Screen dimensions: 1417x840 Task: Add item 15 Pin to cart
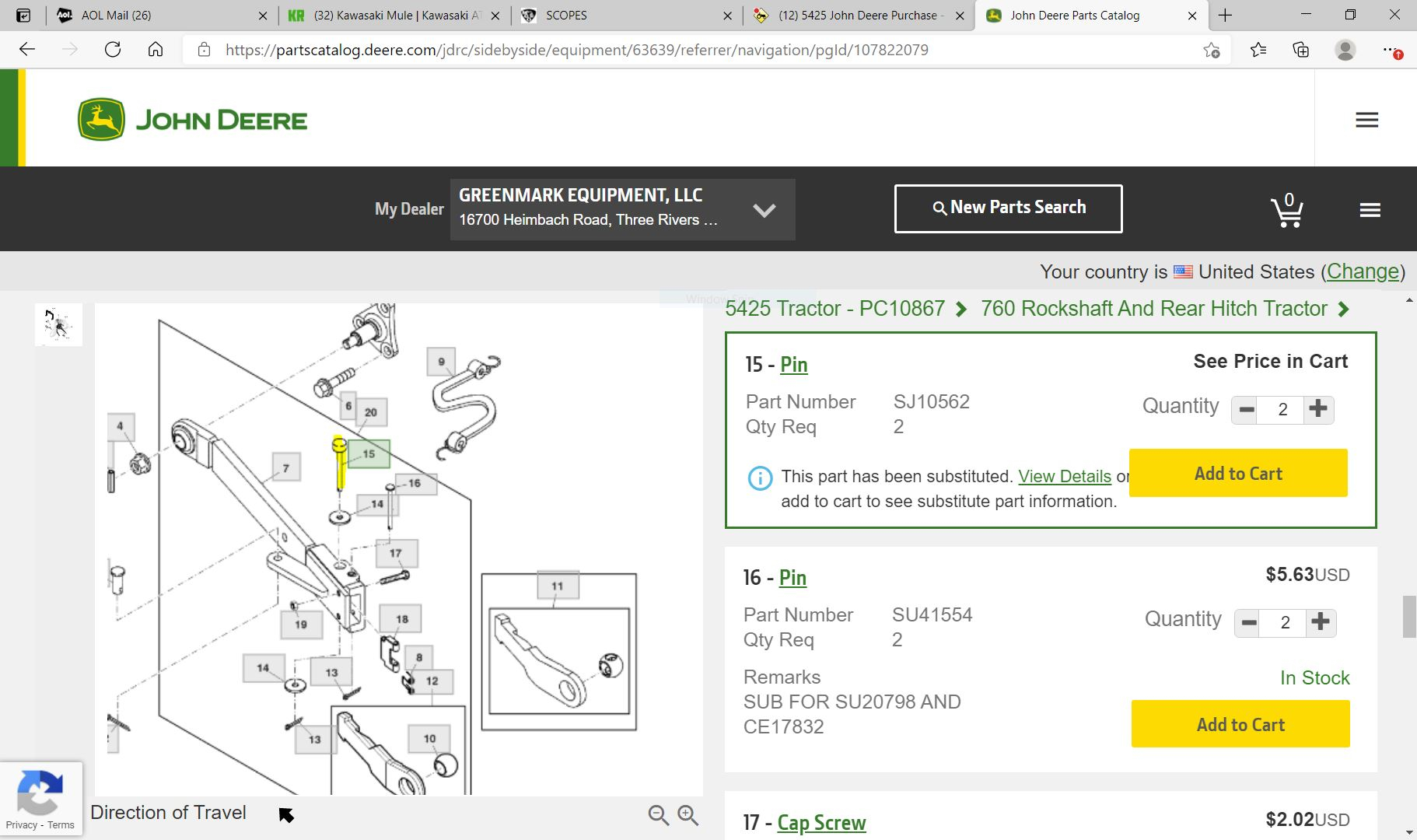coord(1238,473)
